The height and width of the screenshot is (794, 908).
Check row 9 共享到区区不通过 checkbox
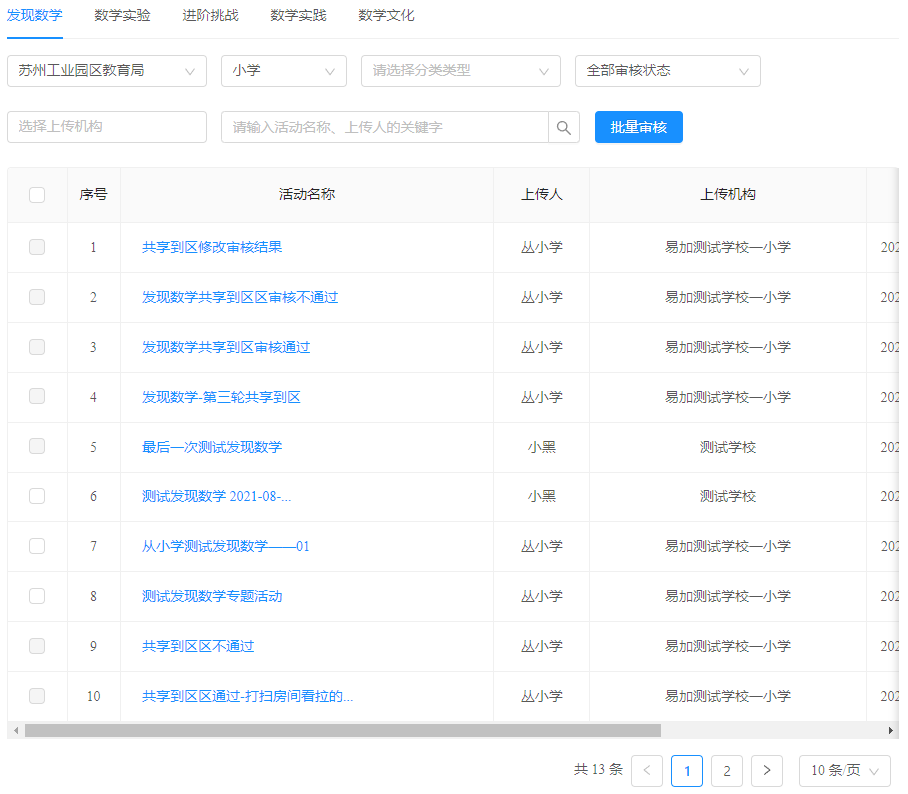[37, 645]
